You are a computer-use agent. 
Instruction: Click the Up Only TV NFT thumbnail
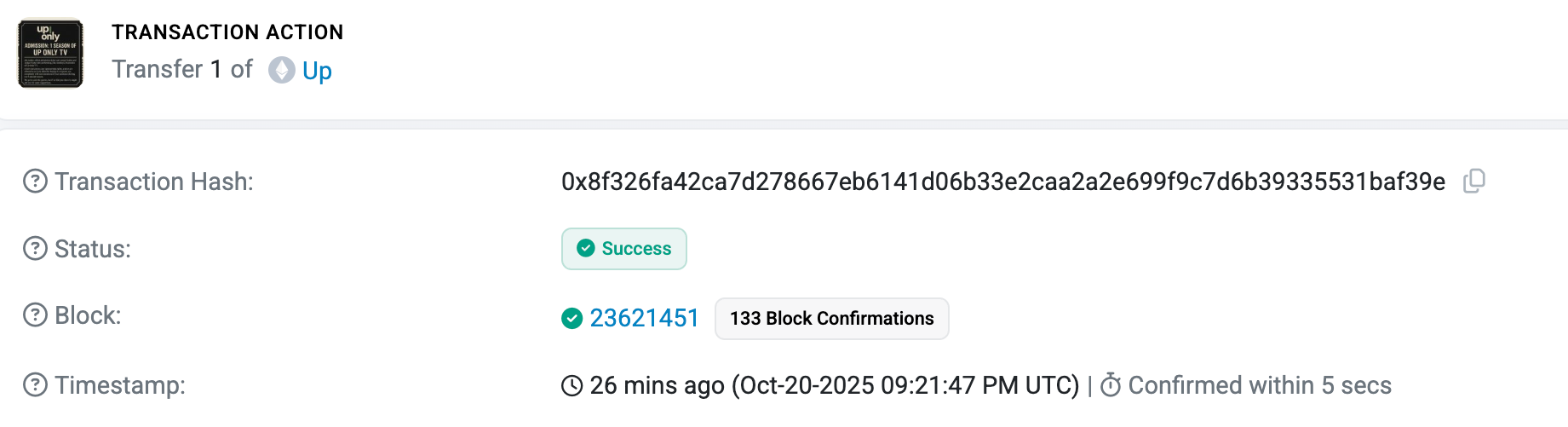click(51, 54)
